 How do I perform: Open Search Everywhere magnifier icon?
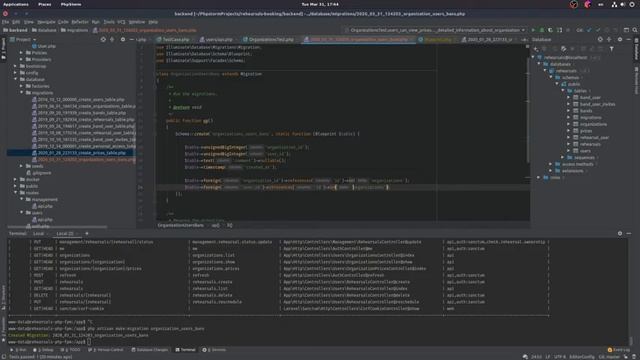635,30
